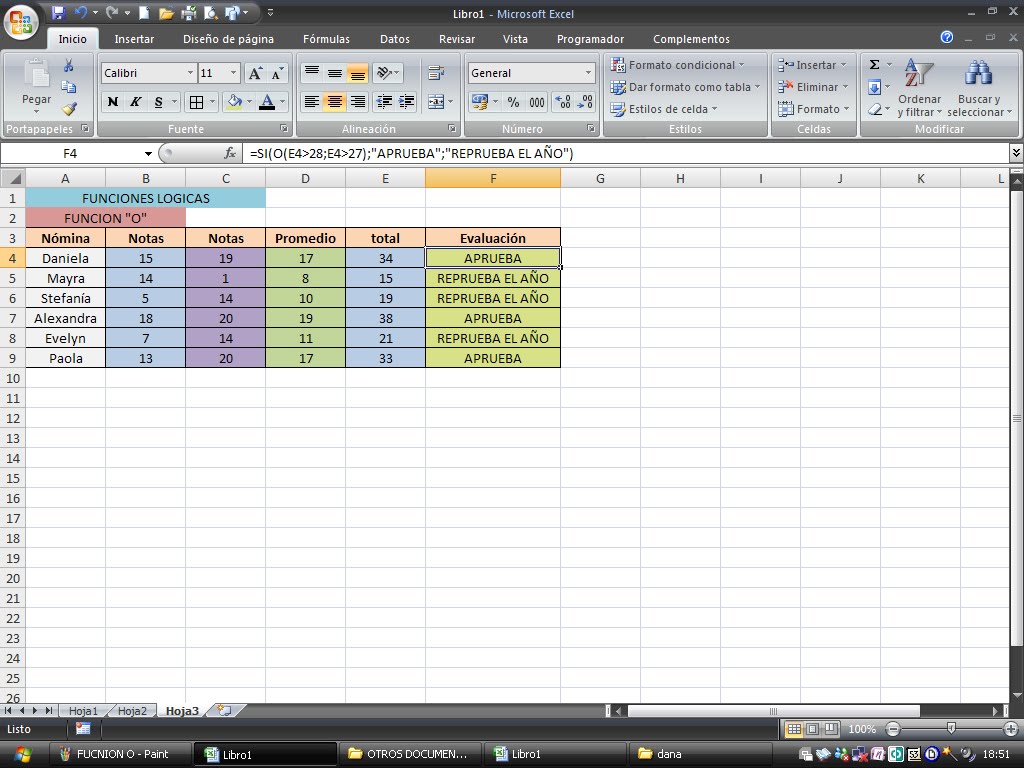Switch to the Fórmulas ribbon tab
The height and width of the screenshot is (768, 1024).
(x=325, y=39)
